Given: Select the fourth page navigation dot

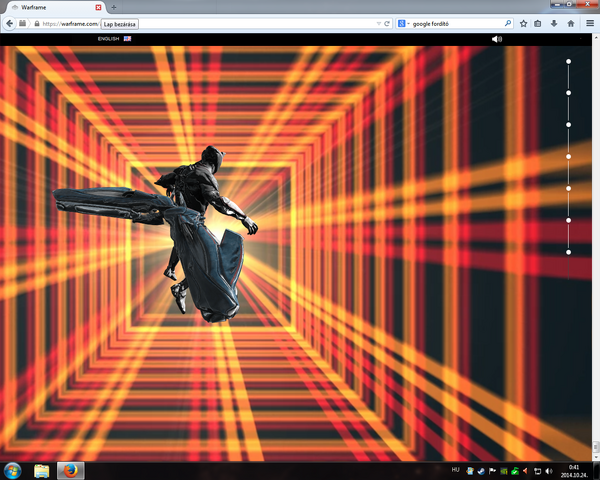Looking at the screenshot, I should click(x=569, y=157).
